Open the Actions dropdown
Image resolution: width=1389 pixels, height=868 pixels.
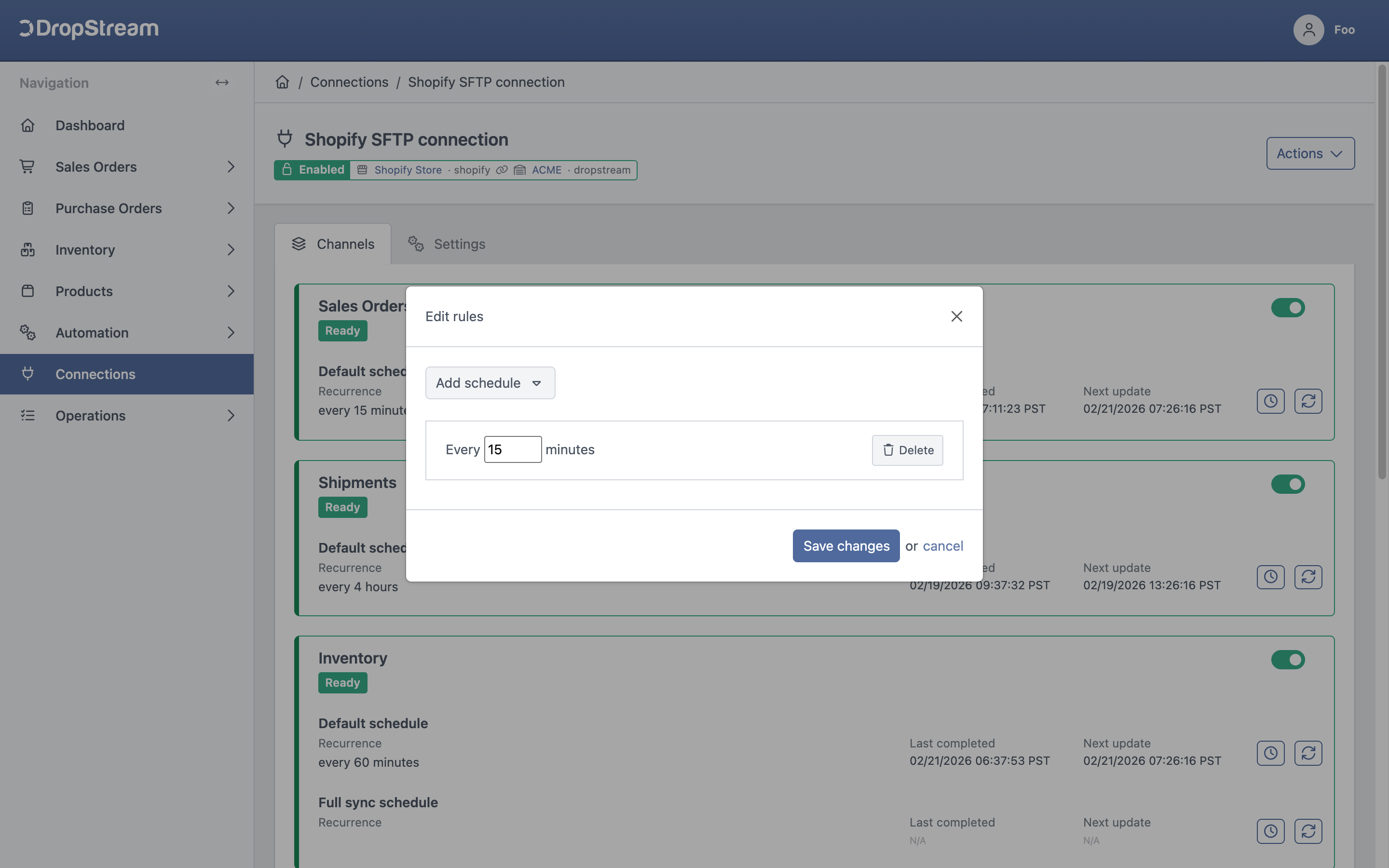pos(1310,153)
